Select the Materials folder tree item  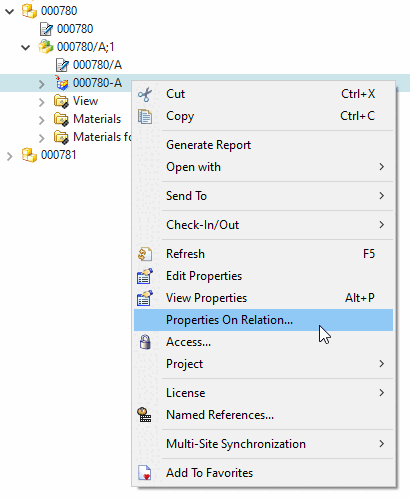pyautogui.click(x=97, y=119)
